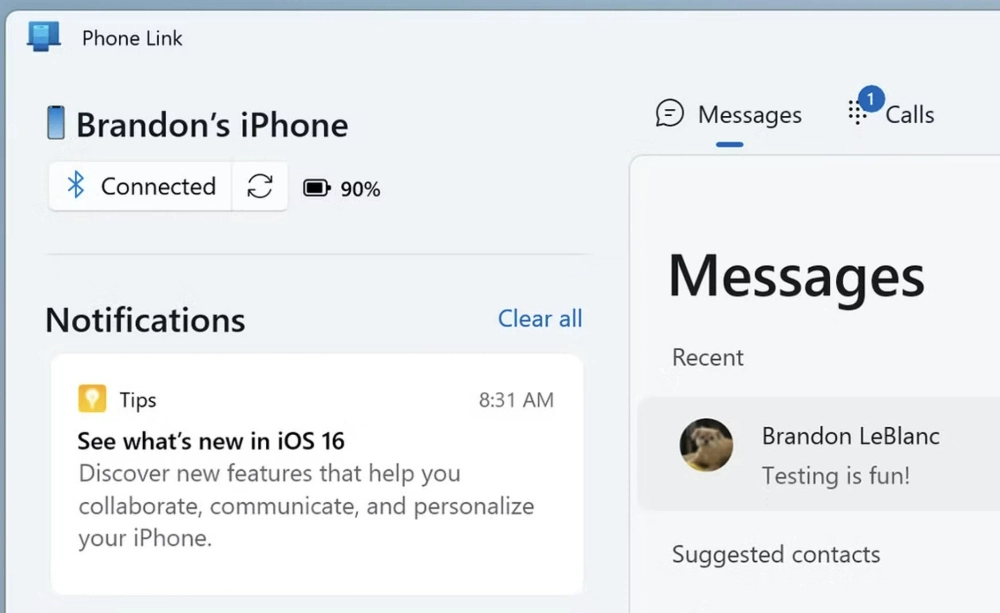Click the iPhone device icon

(56, 124)
